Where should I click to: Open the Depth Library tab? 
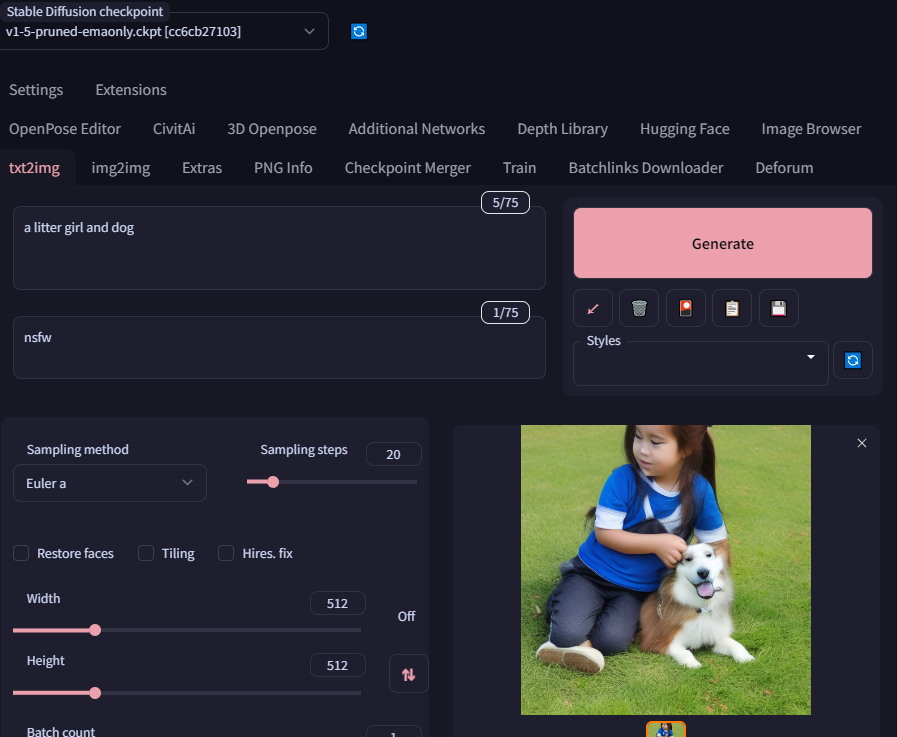[x=562, y=129]
